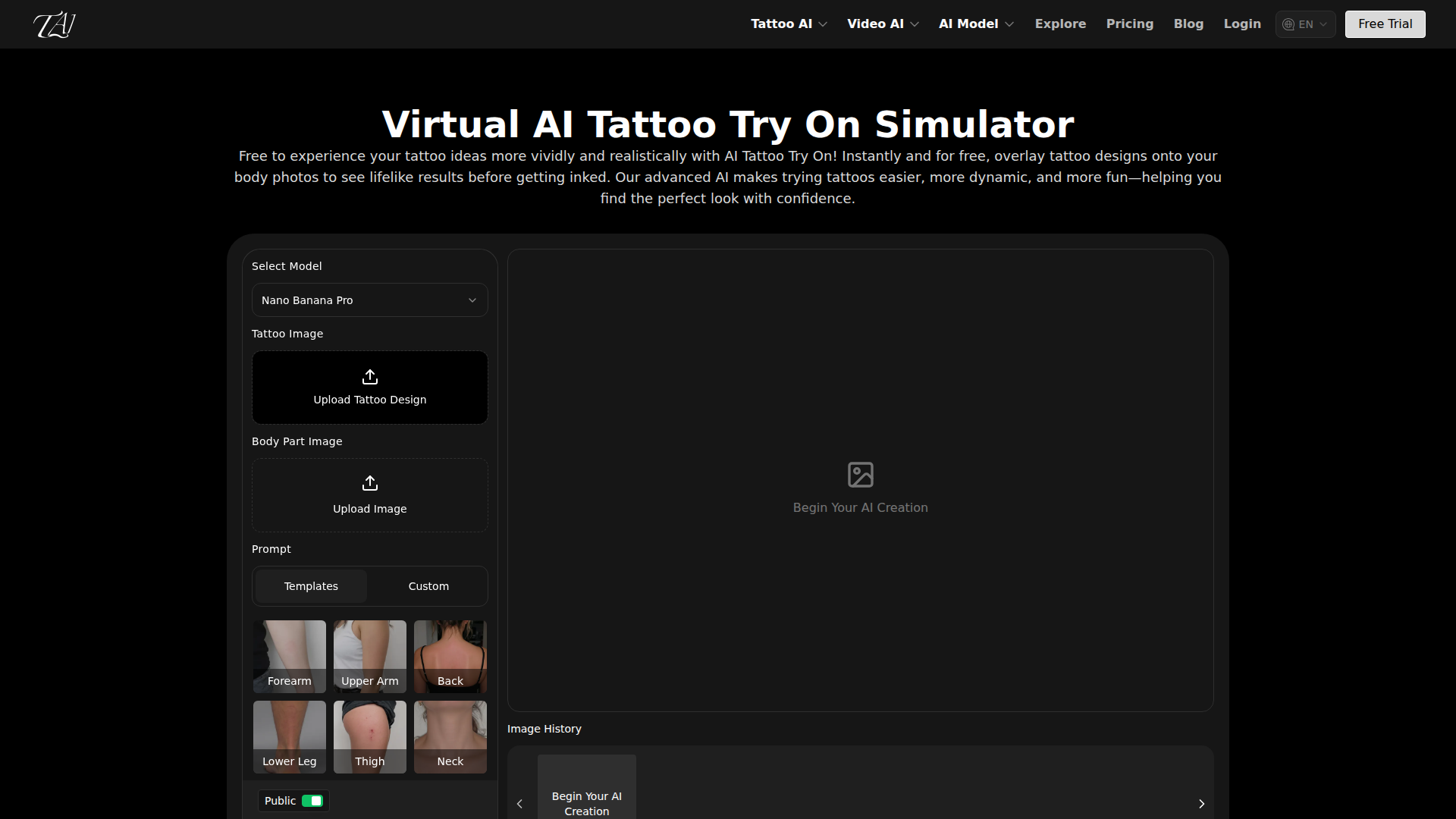Image resolution: width=1456 pixels, height=819 pixels.
Task: Click the globe language icon
Action: [x=1288, y=24]
